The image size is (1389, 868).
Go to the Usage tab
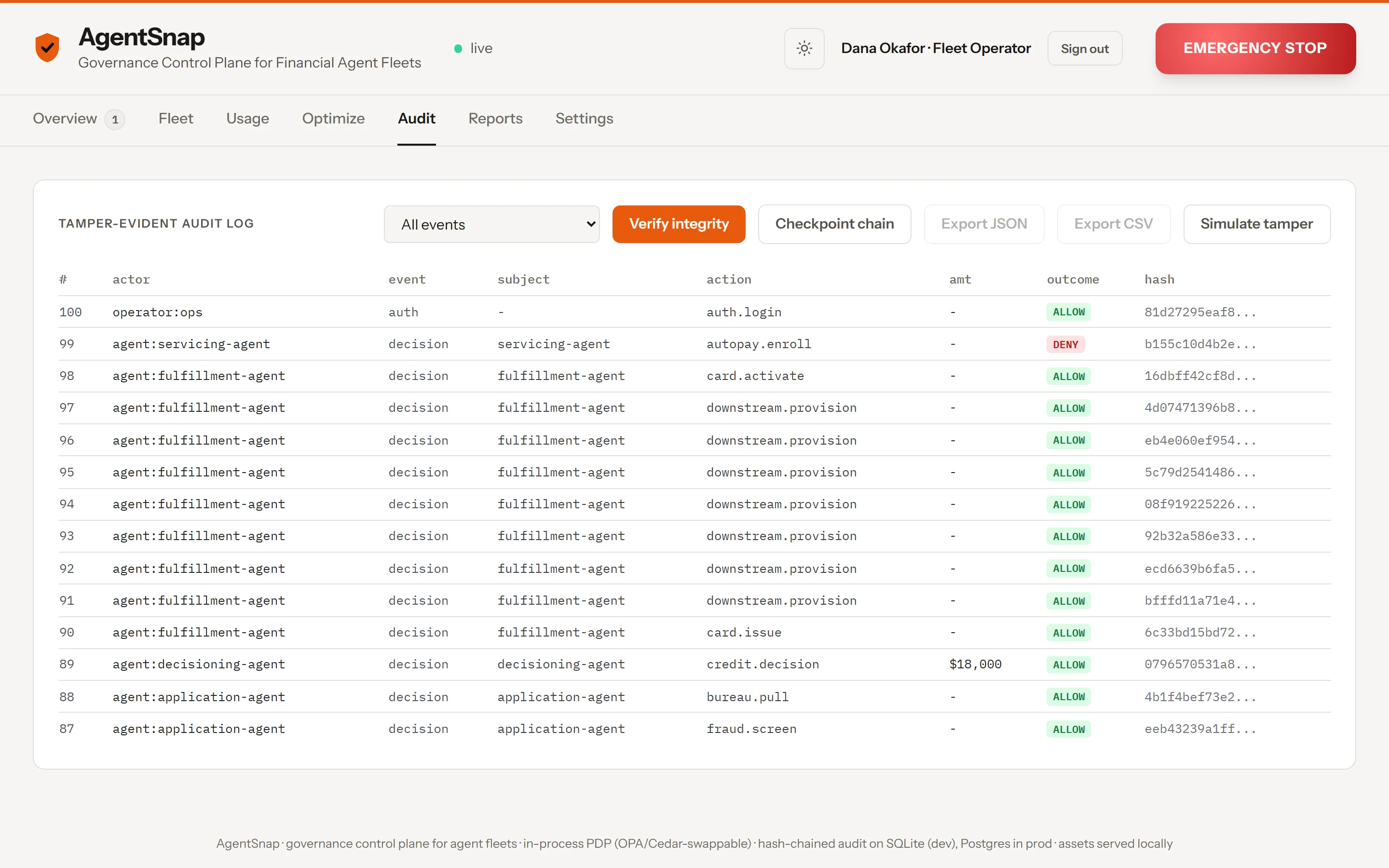(247, 118)
